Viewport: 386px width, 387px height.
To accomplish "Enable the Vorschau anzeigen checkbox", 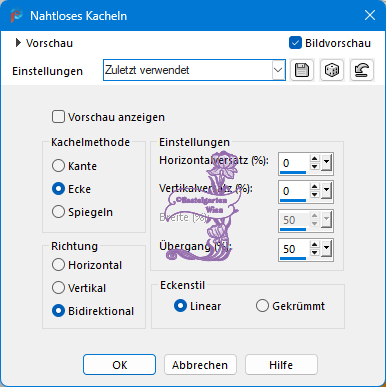I will (58, 117).
